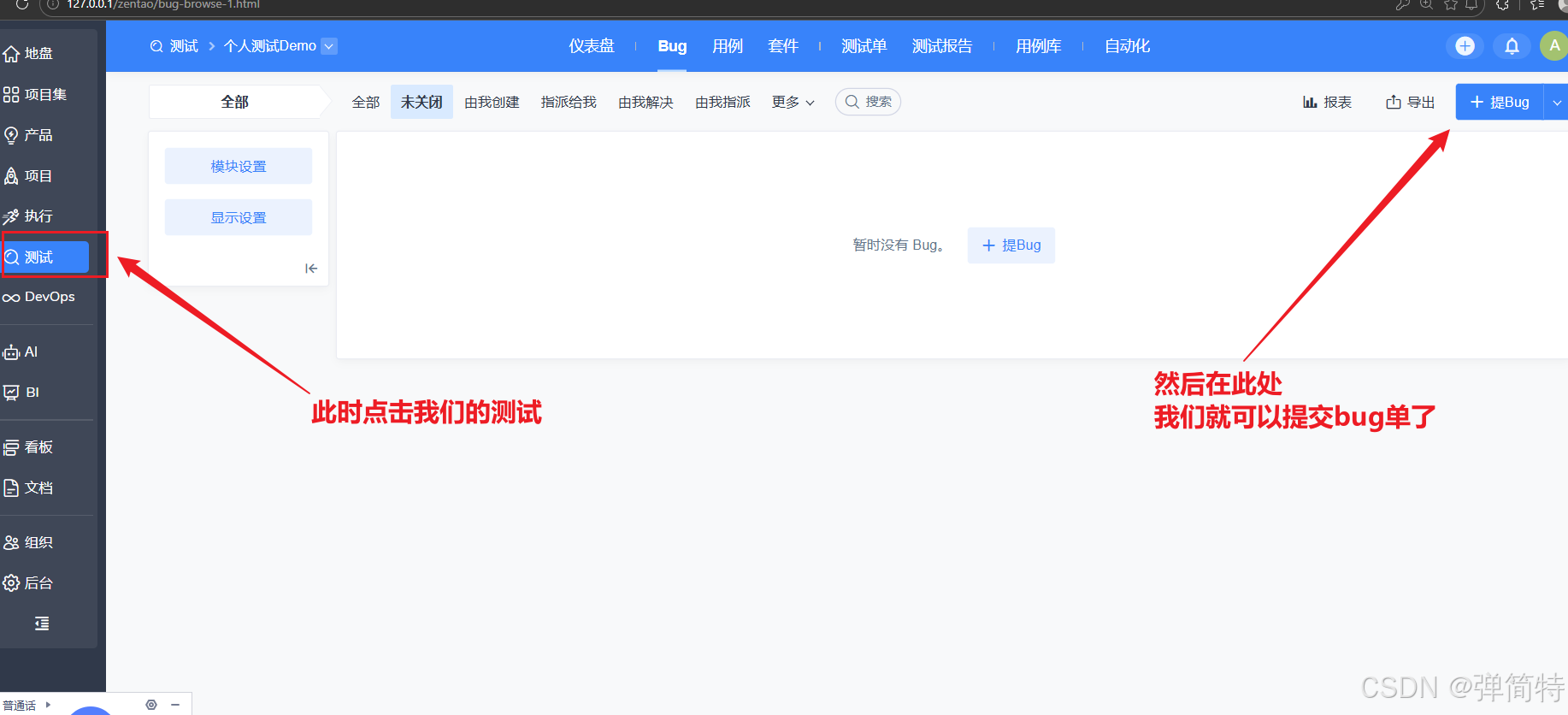Reload the browser page

[21, 5]
